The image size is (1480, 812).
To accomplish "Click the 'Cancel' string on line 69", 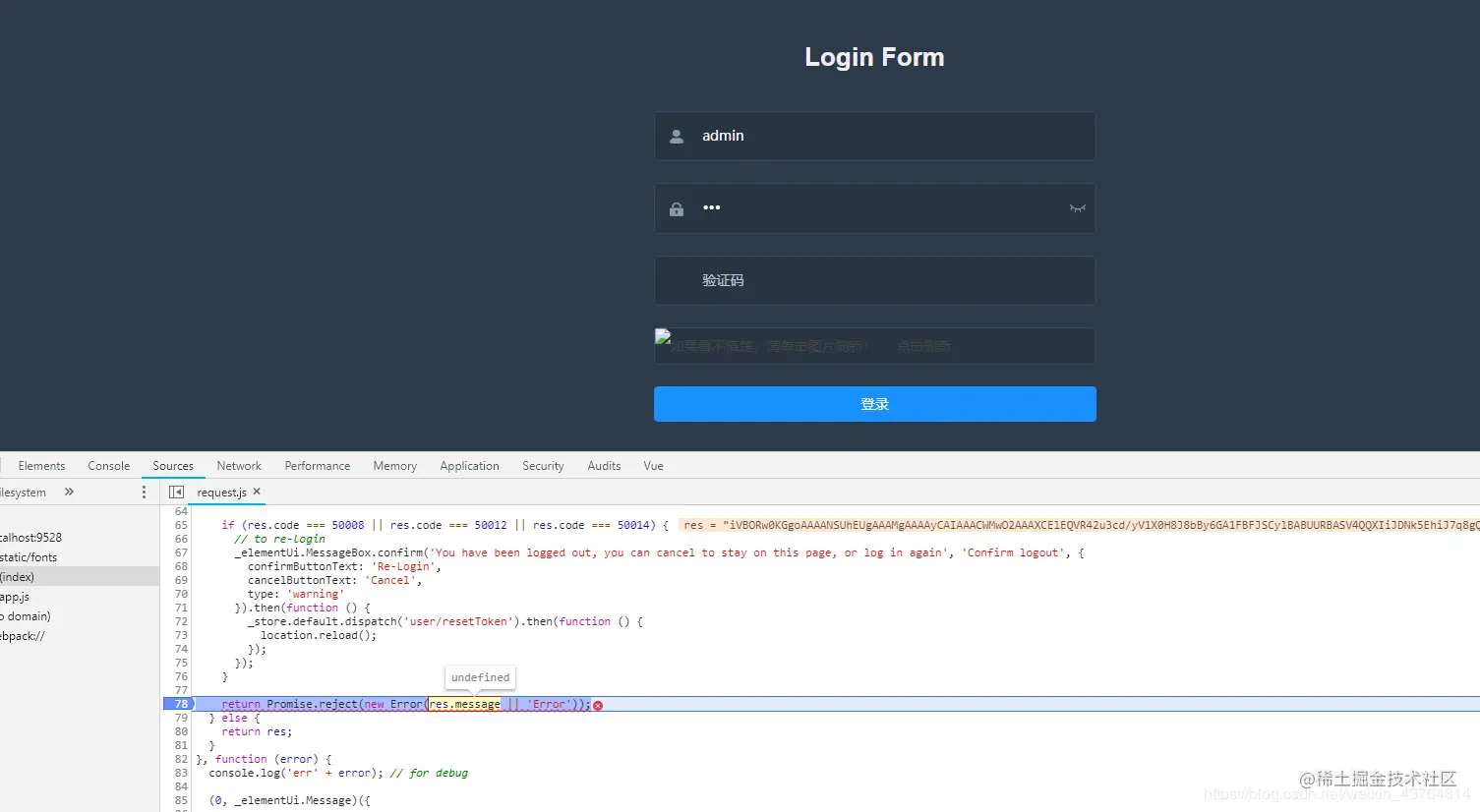I will pyautogui.click(x=390, y=580).
